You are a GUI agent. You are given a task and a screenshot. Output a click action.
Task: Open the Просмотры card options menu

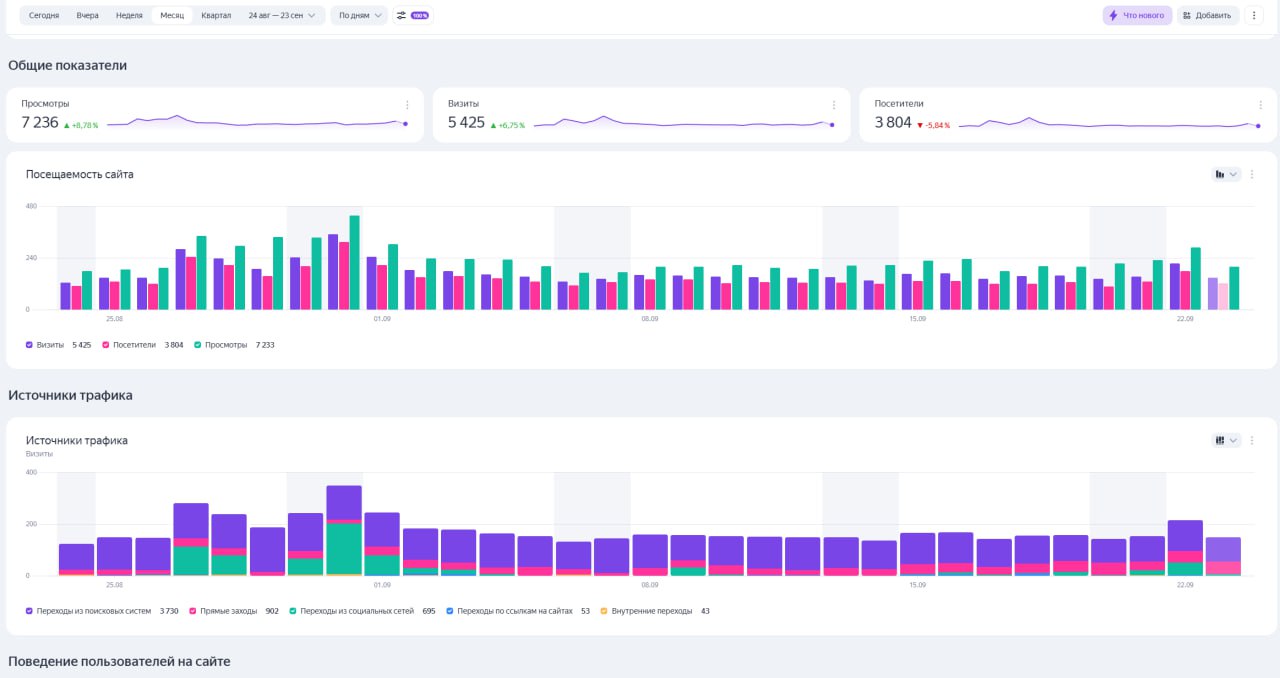point(407,105)
